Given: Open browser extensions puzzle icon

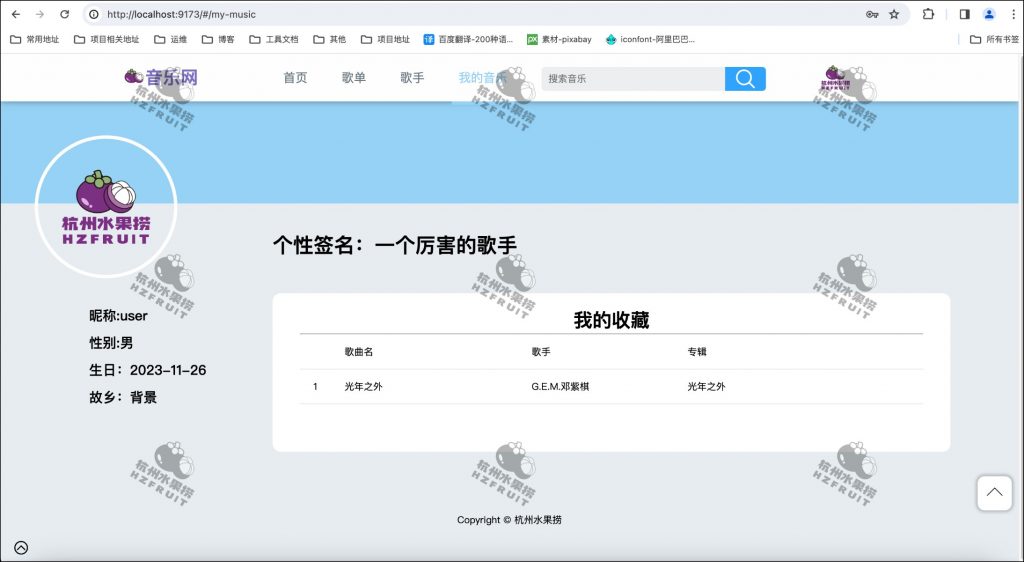Looking at the screenshot, I should pos(928,14).
